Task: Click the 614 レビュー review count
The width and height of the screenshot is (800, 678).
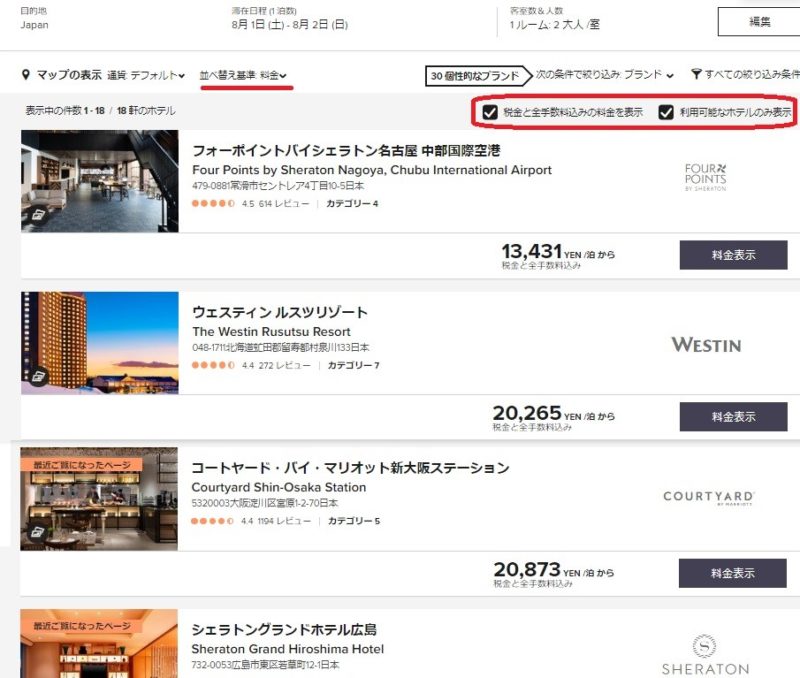Action: pyautogui.click(x=284, y=204)
